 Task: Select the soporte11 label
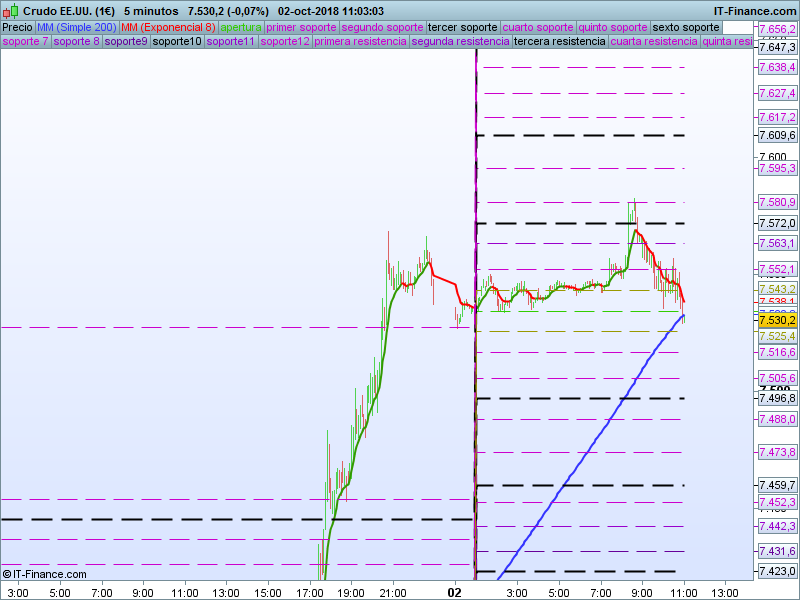(x=231, y=41)
